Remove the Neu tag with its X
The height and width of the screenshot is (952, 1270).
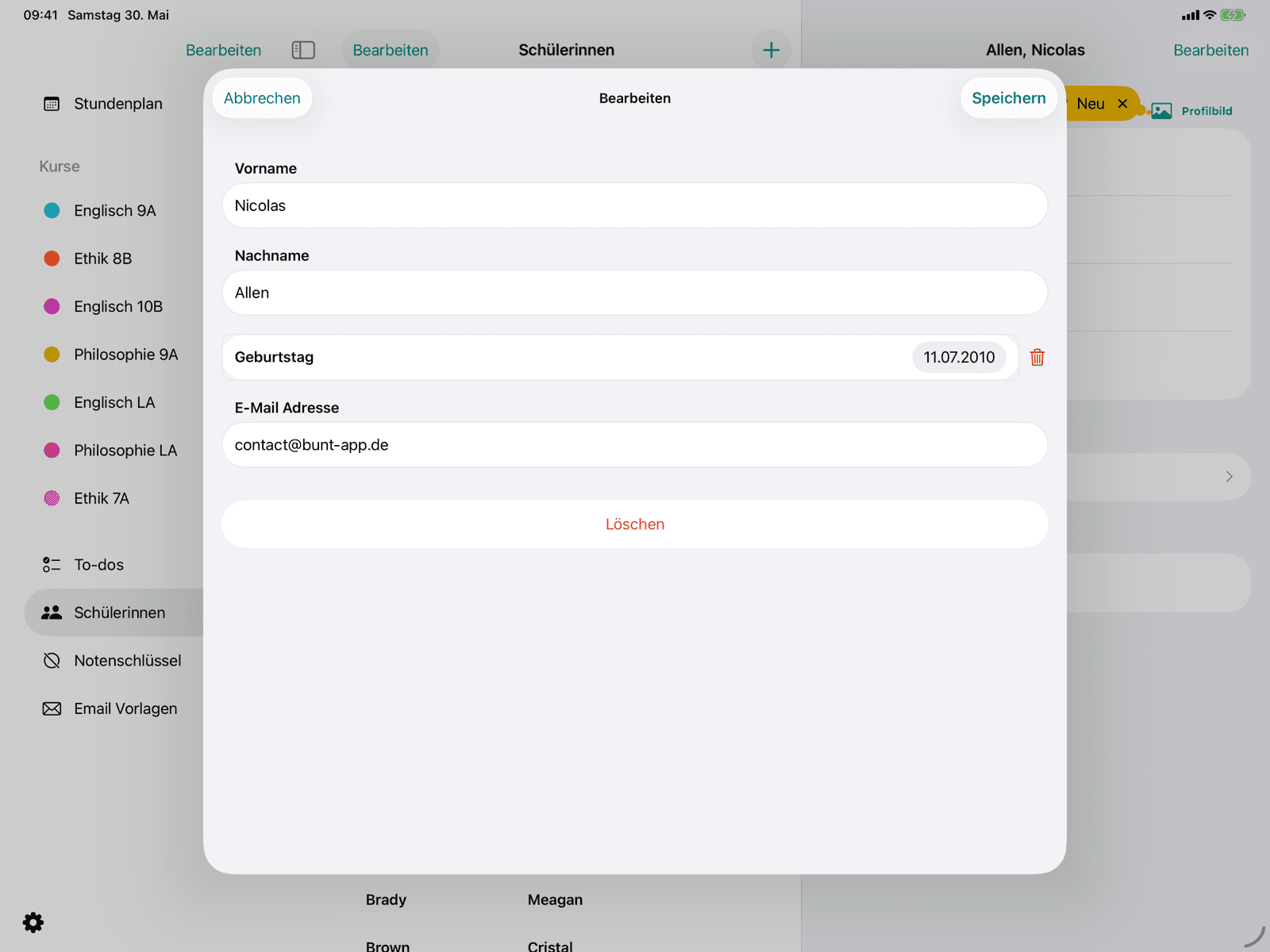point(1122,104)
